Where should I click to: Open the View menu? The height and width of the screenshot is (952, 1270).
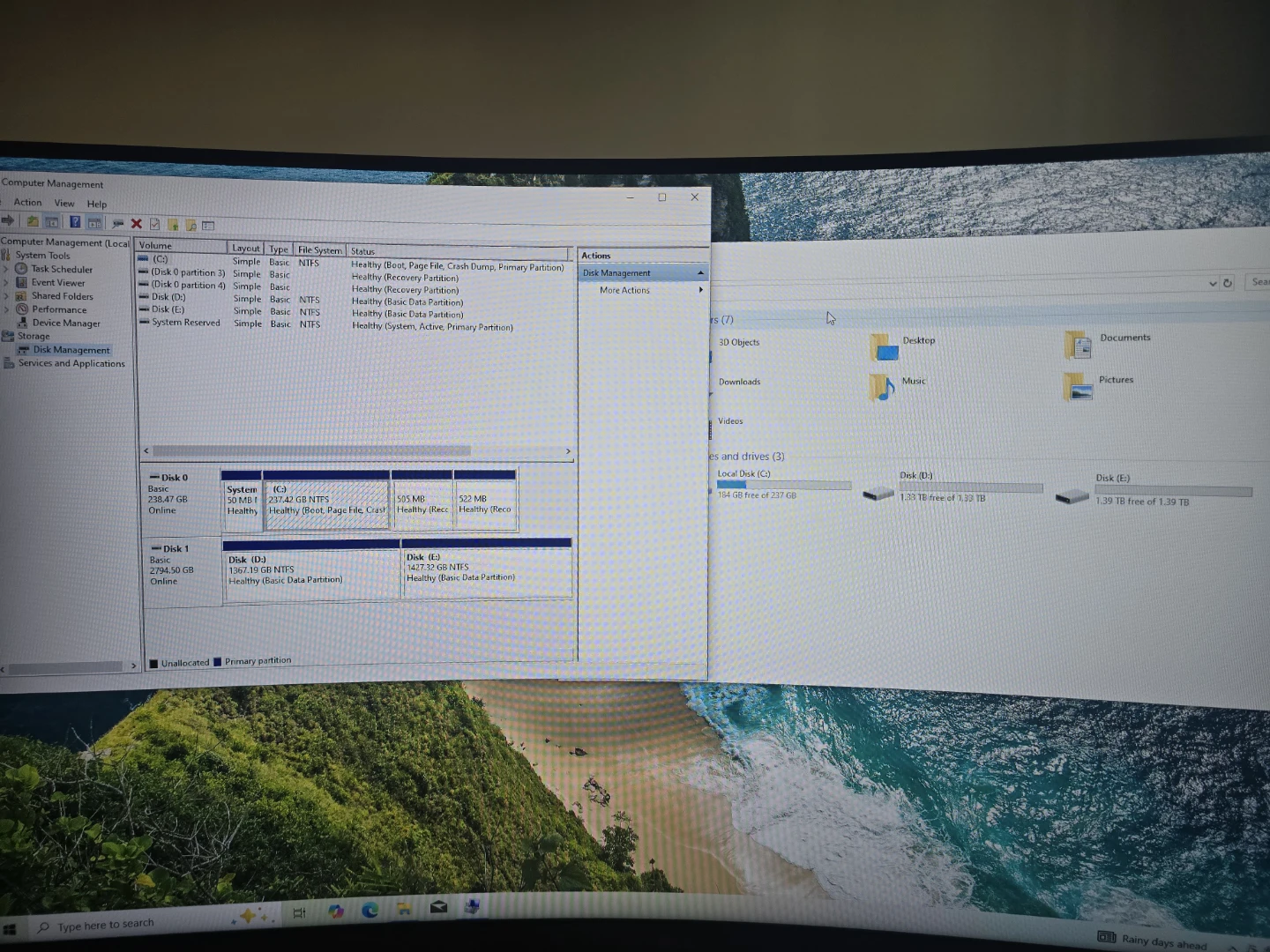(x=64, y=203)
